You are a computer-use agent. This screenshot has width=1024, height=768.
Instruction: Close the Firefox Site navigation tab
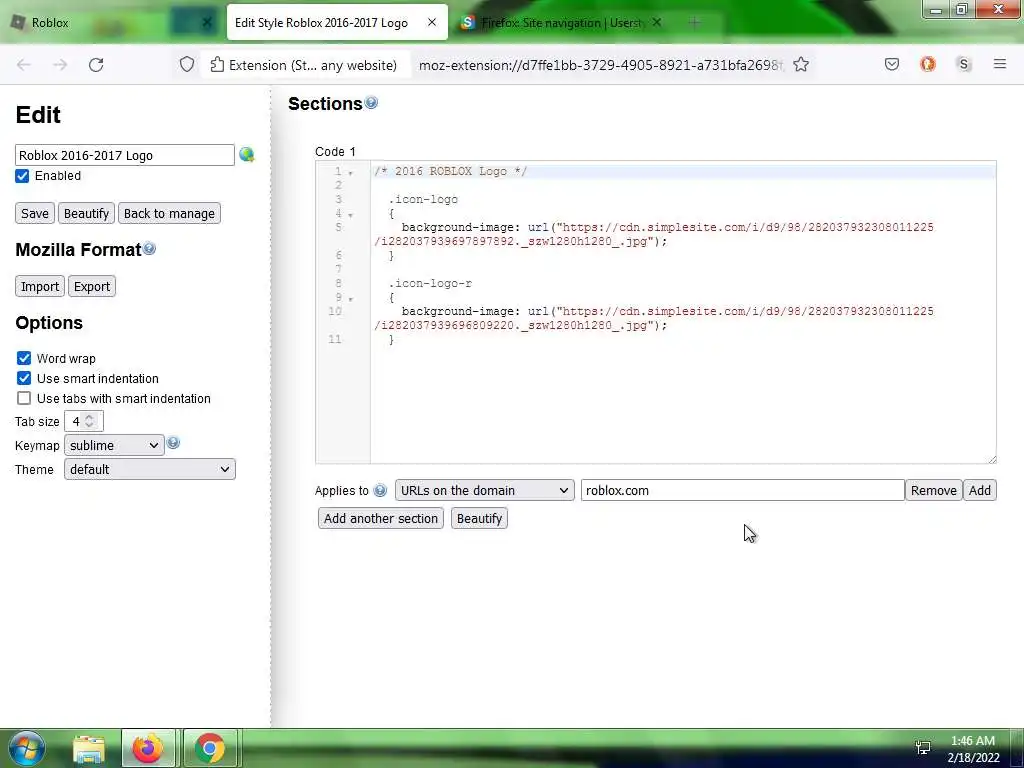pyautogui.click(x=657, y=22)
